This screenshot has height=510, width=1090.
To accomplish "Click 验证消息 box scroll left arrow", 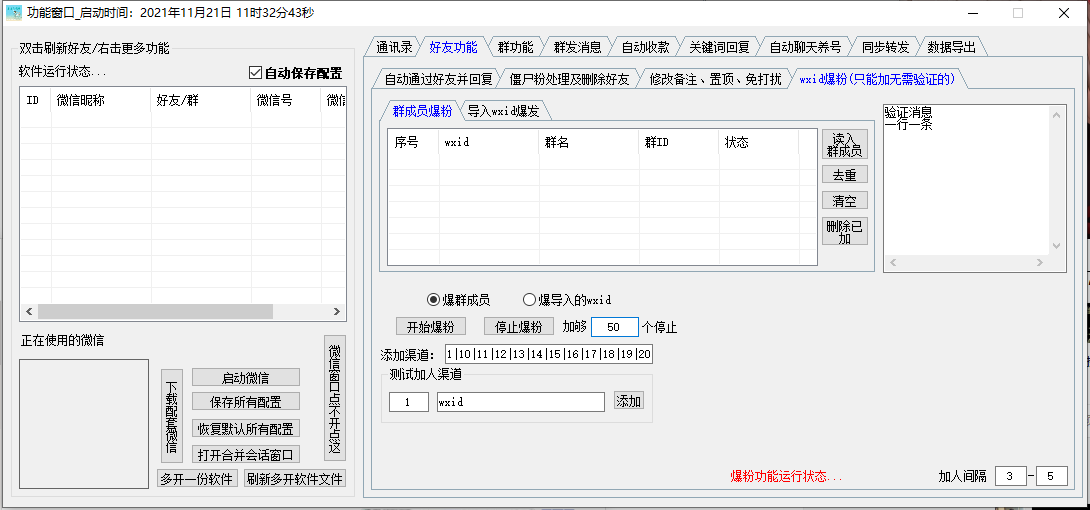I will point(893,263).
